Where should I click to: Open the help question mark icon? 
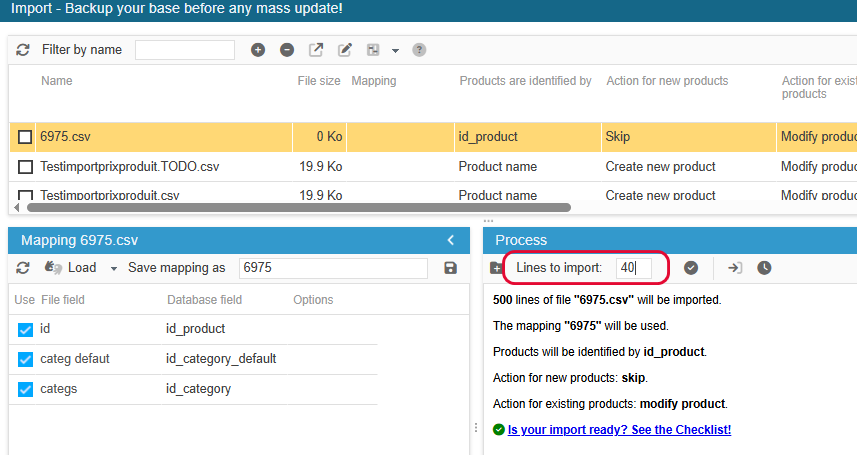419,50
